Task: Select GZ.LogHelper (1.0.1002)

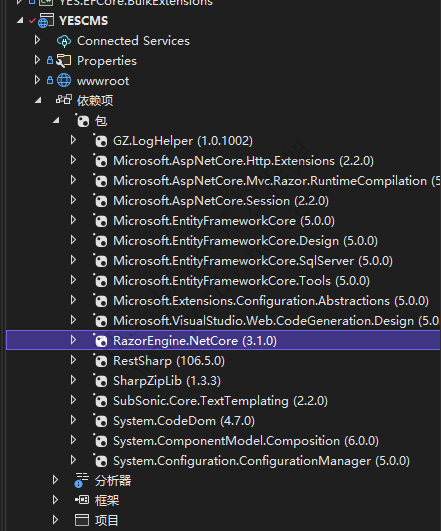Action: pyautogui.click(x=183, y=141)
